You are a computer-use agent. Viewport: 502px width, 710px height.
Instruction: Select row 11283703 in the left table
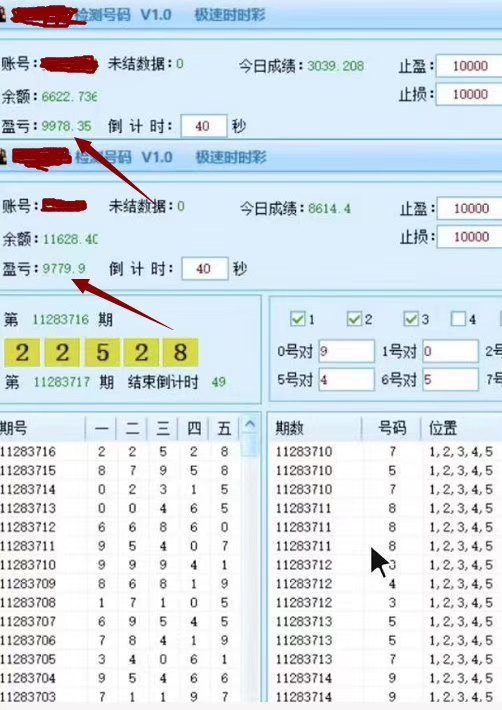pyautogui.click(x=120, y=696)
